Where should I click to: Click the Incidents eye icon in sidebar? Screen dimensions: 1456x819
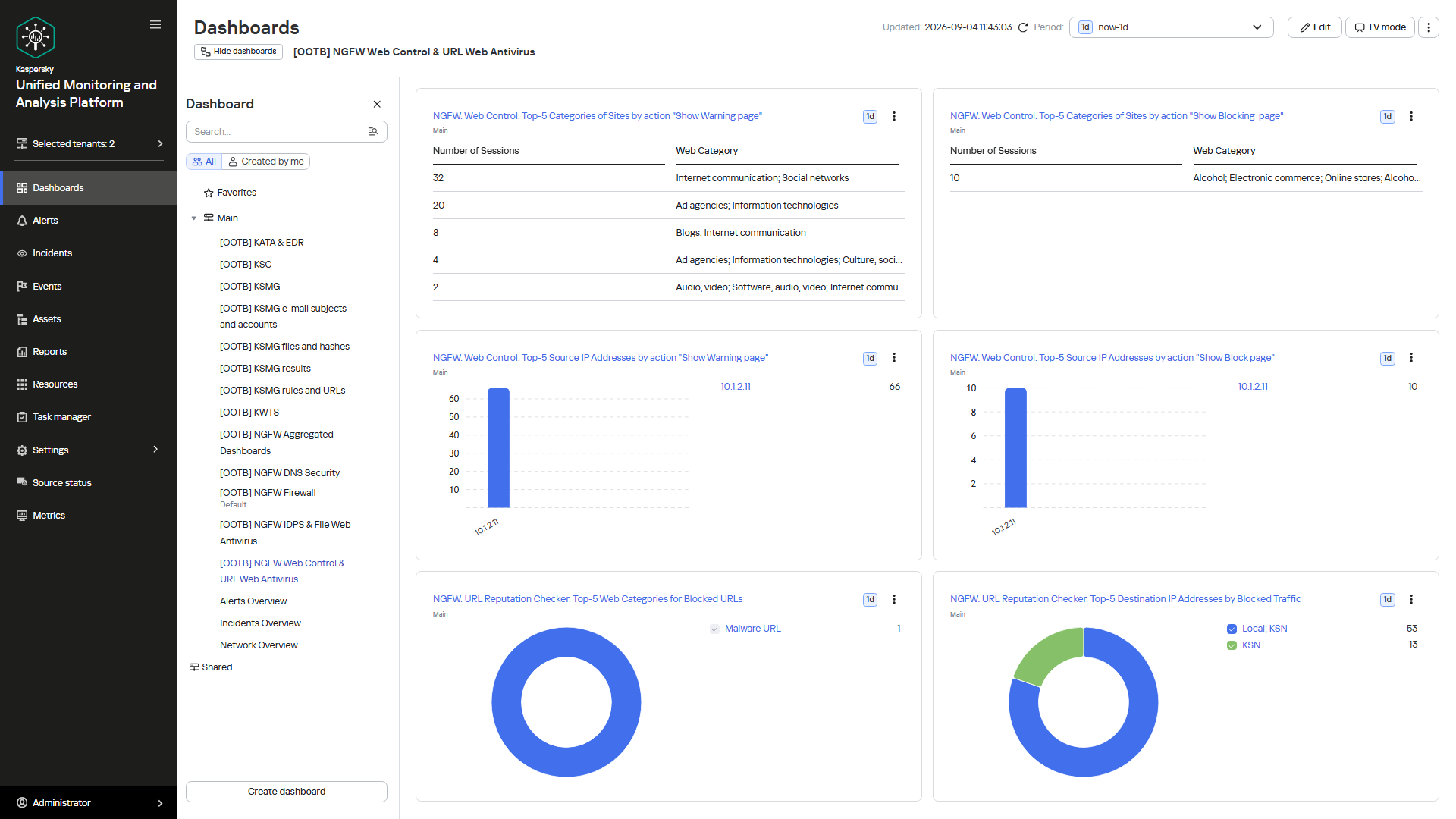[22, 253]
